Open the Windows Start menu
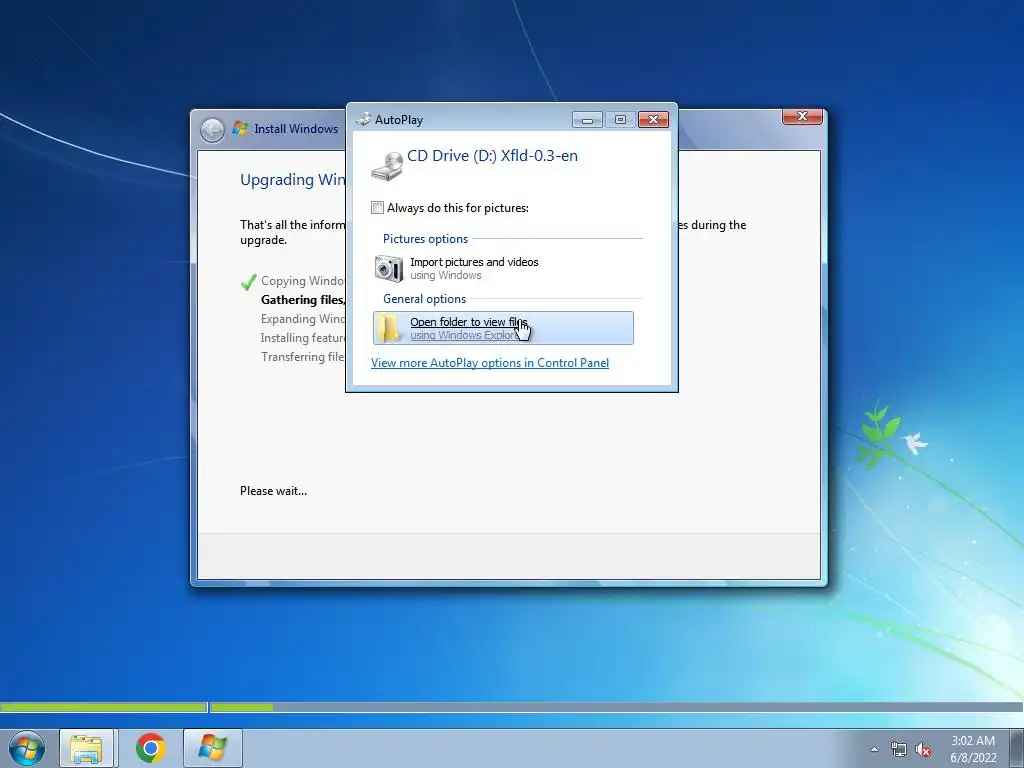1024x768 pixels. [27, 748]
